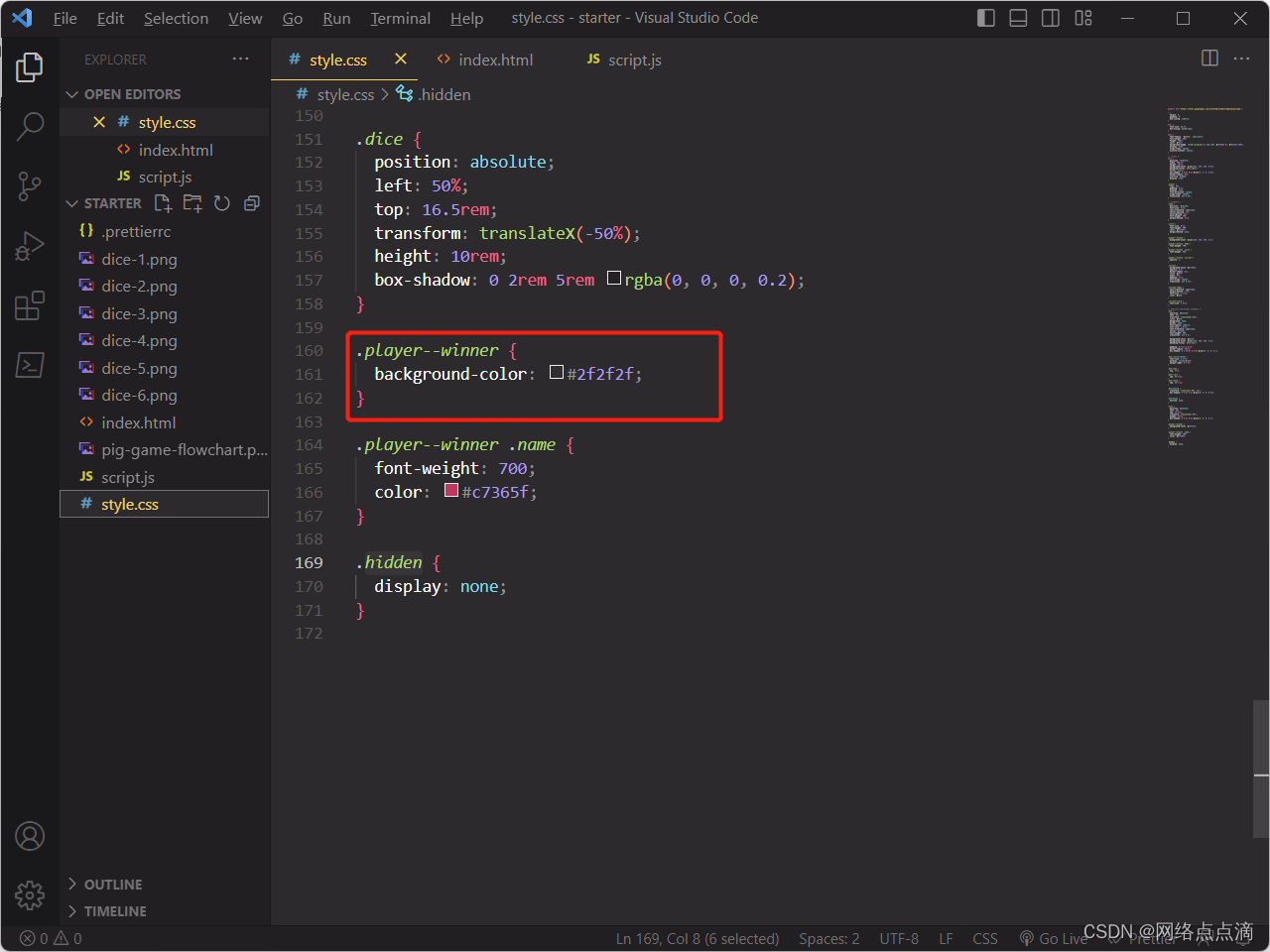This screenshot has width=1270, height=952.
Task: Close the style.css editor tab
Action: coord(401,59)
